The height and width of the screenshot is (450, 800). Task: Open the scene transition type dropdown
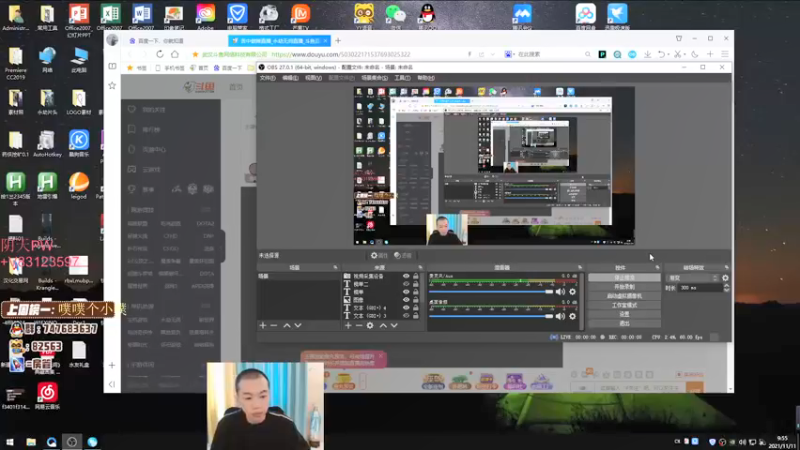[x=692, y=278]
